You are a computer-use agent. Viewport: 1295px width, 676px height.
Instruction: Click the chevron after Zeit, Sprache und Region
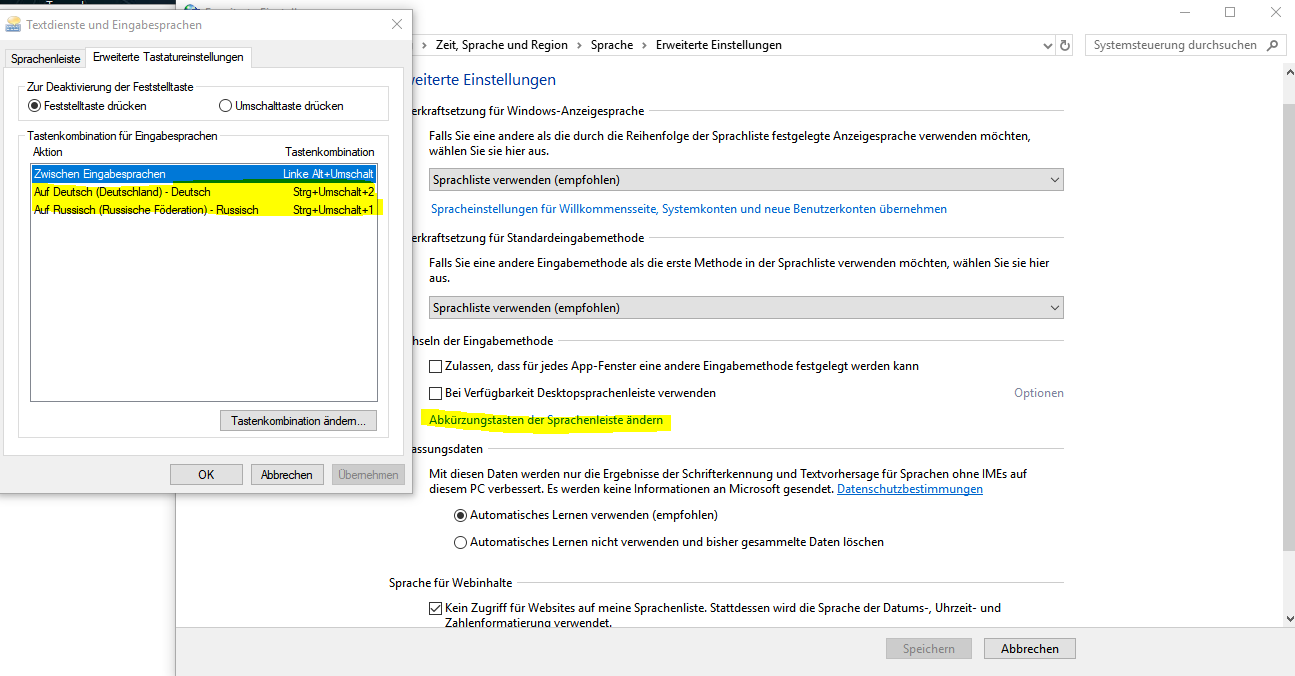(579, 45)
